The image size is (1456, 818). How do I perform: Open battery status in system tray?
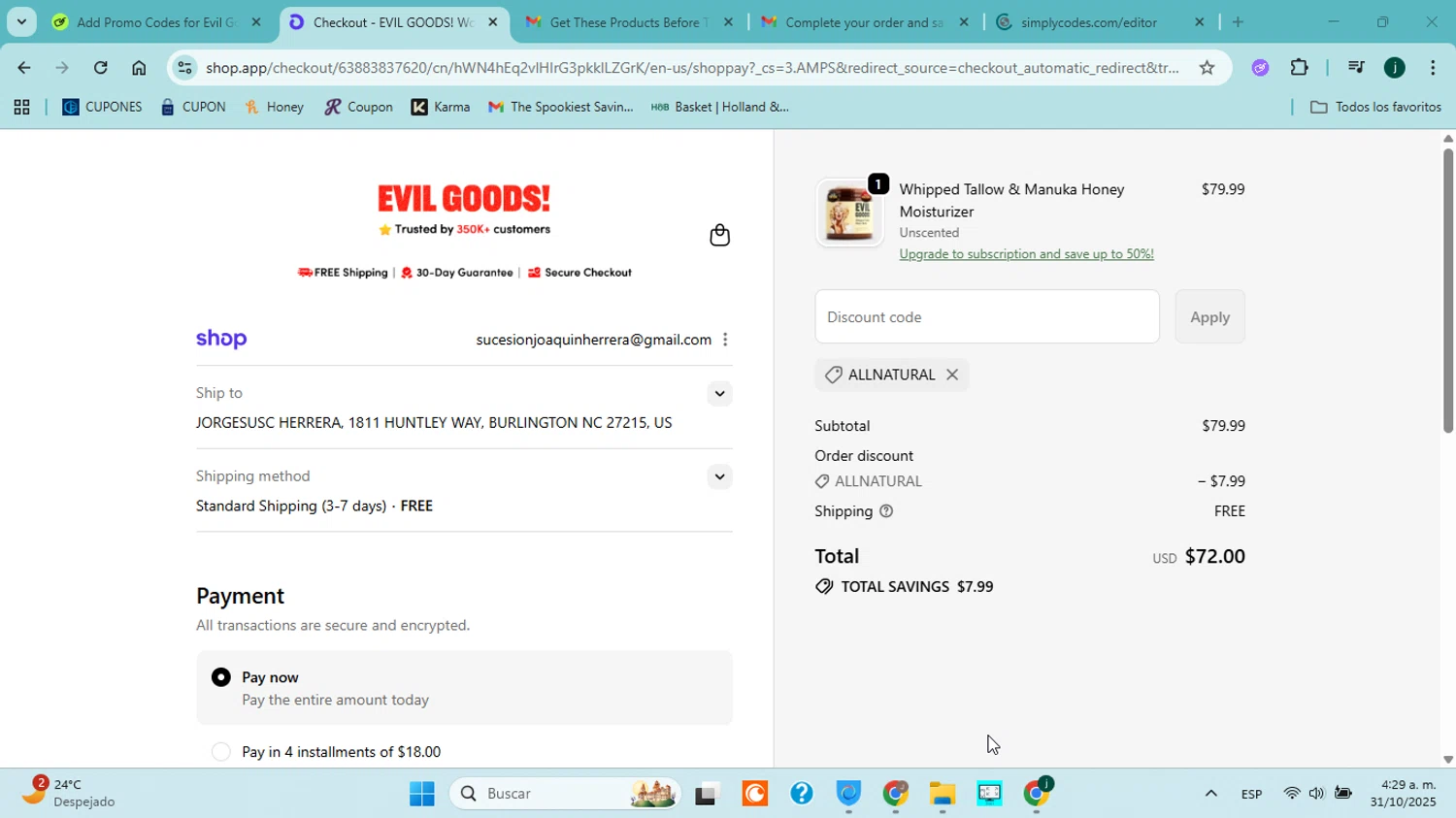pyautogui.click(x=1343, y=794)
